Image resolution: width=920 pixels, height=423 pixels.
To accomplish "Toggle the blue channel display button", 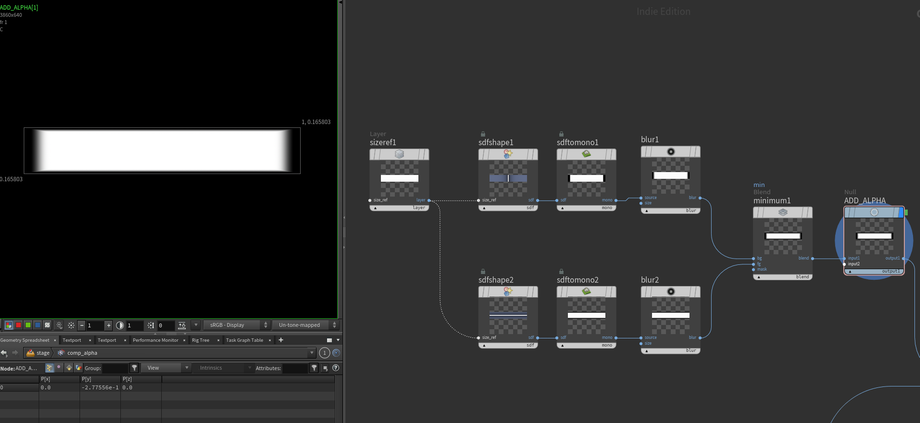I will click(37, 325).
